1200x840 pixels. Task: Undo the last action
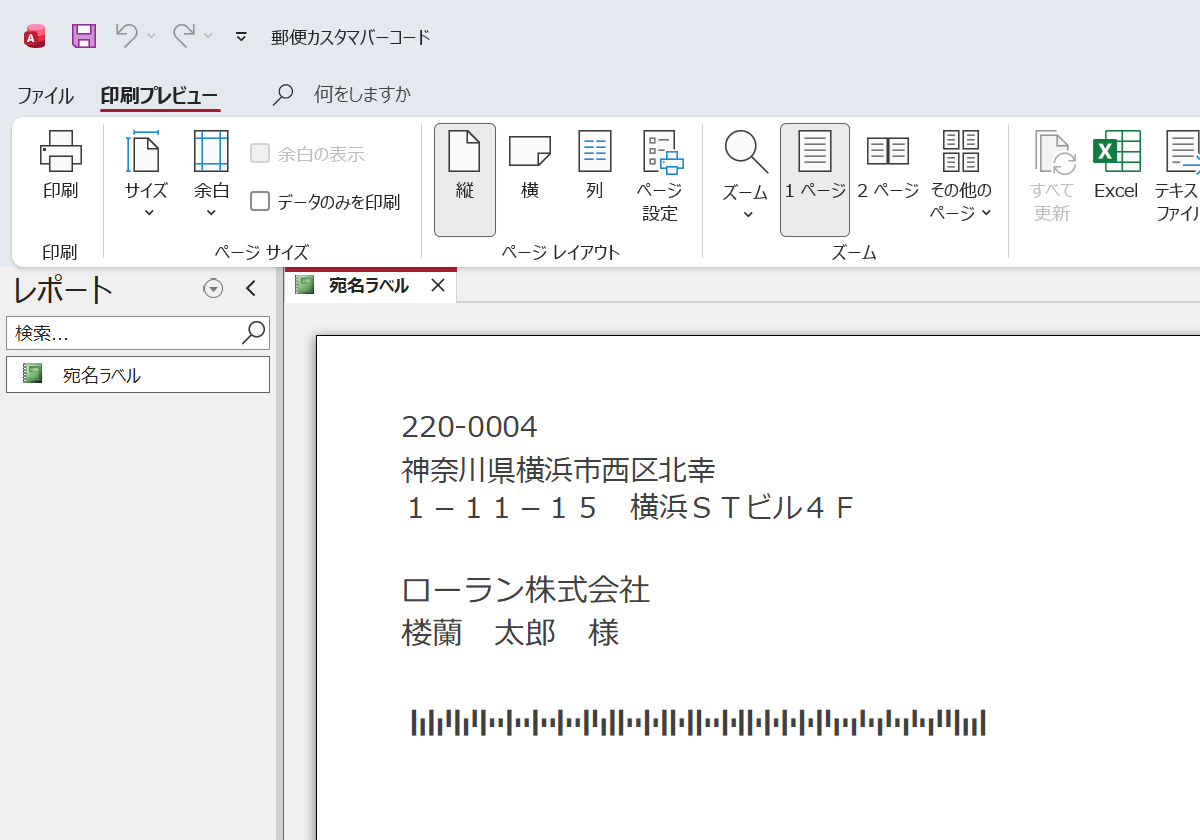[x=126, y=36]
